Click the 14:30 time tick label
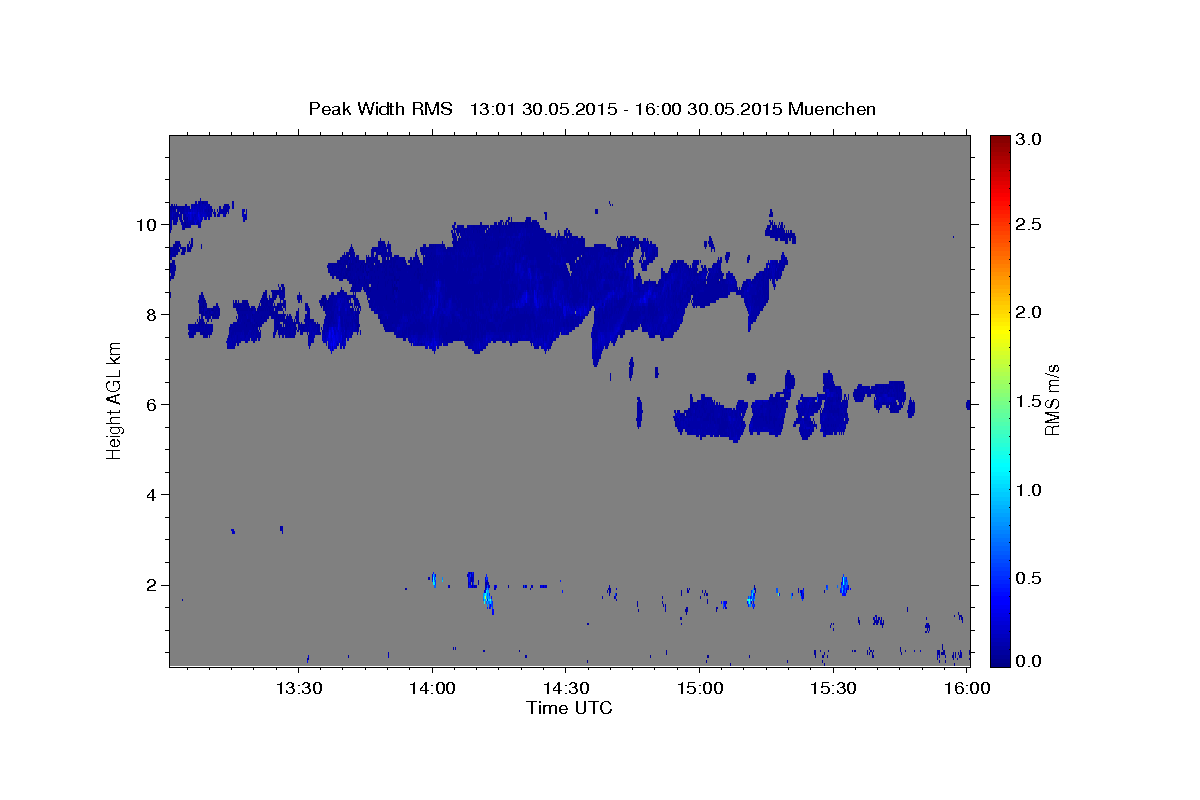 pos(565,688)
